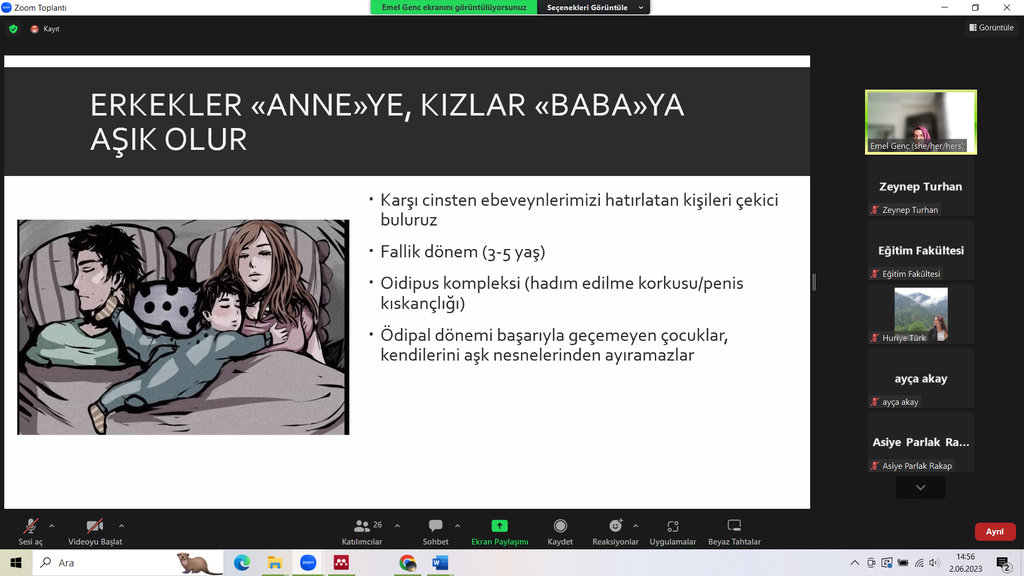The width and height of the screenshot is (1024, 576).
Task: Click the green encryption shield icon
Action: (x=13, y=29)
